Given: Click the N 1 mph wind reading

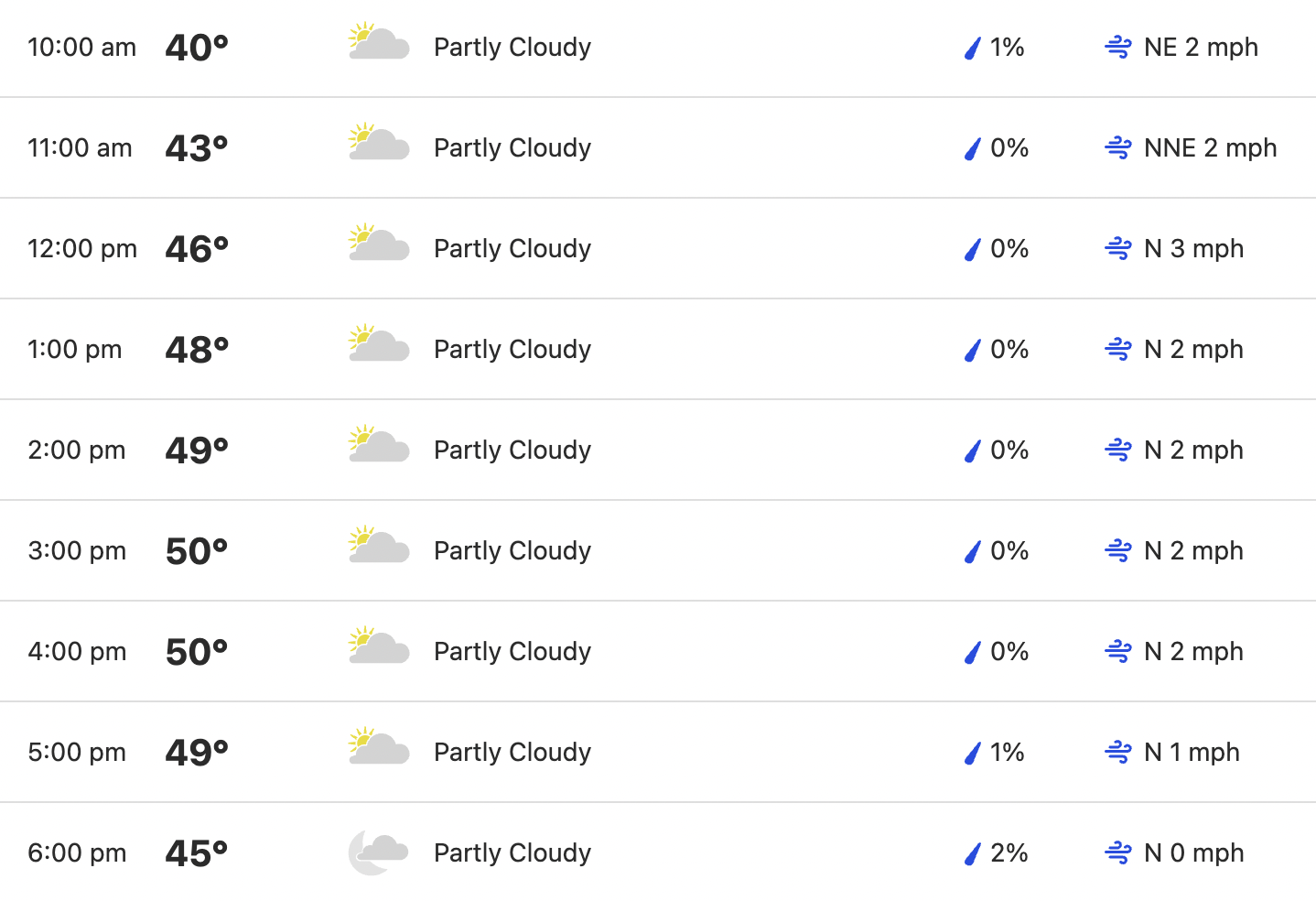Looking at the screenshot, I should pyautogui.click(x=1192, y=752).
